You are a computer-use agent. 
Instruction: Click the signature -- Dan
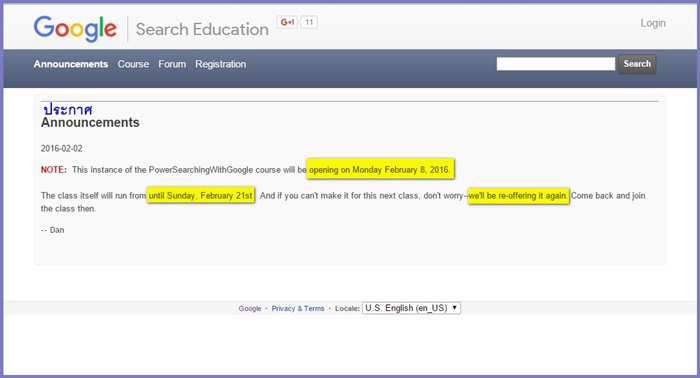coord(53,230)
